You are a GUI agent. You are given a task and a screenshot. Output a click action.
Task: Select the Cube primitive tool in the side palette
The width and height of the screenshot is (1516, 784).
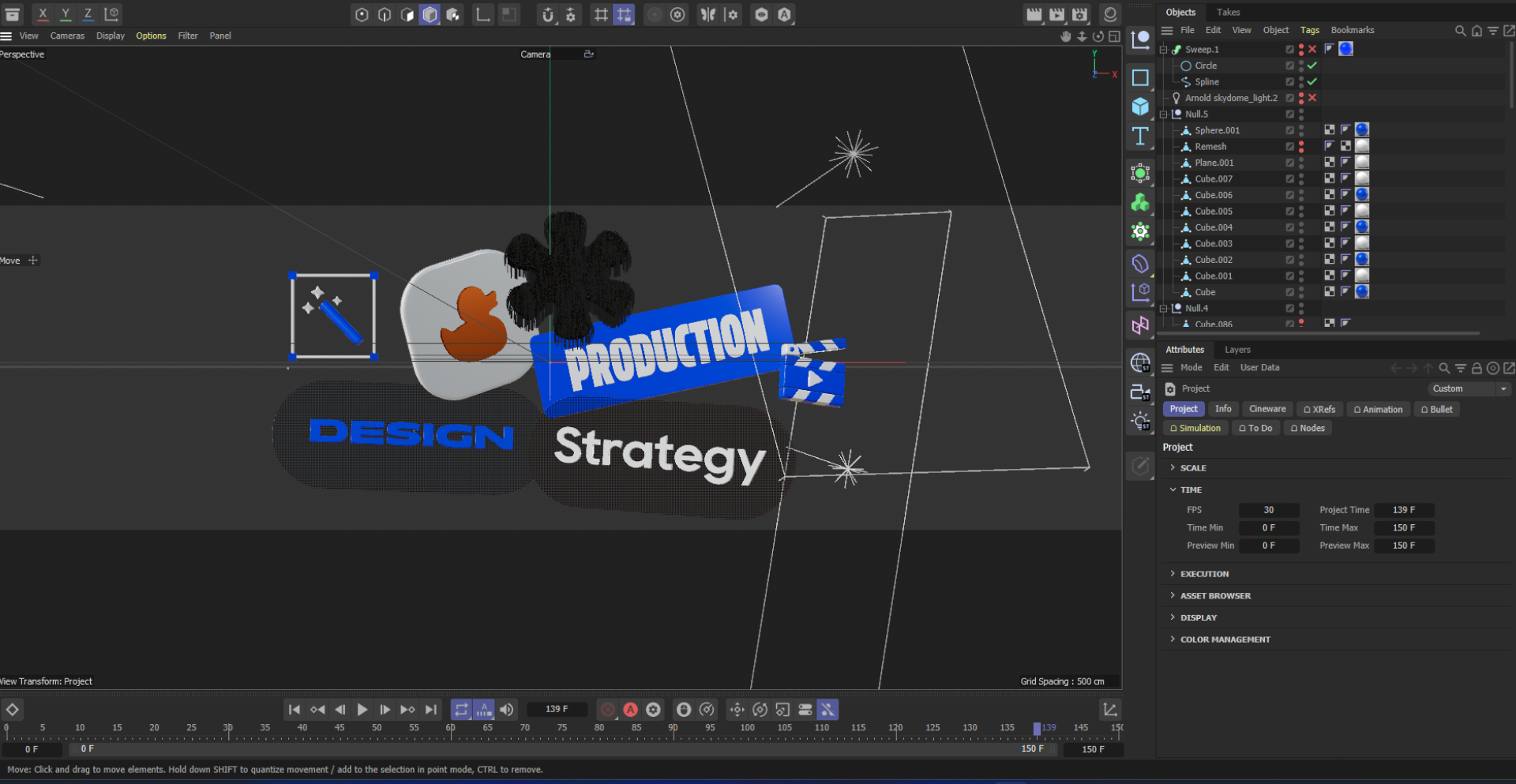[x=1140, y=107]
